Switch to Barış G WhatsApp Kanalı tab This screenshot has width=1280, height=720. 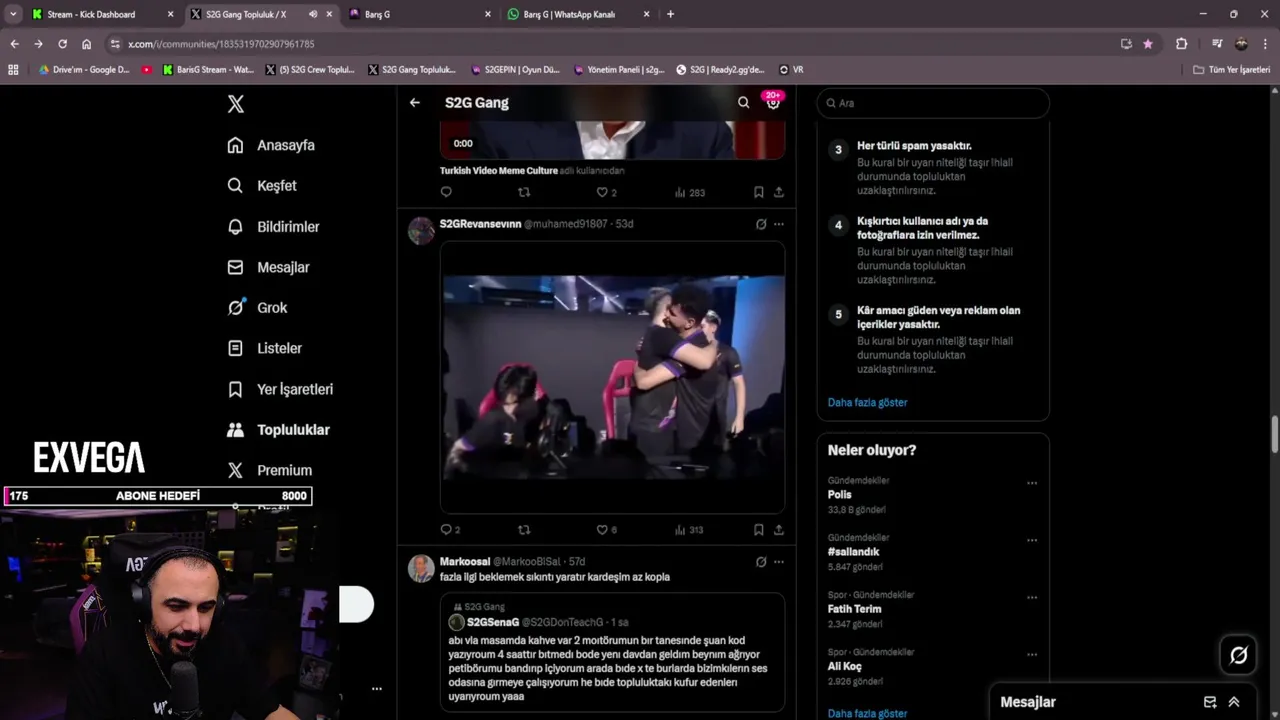coord(578,14)
